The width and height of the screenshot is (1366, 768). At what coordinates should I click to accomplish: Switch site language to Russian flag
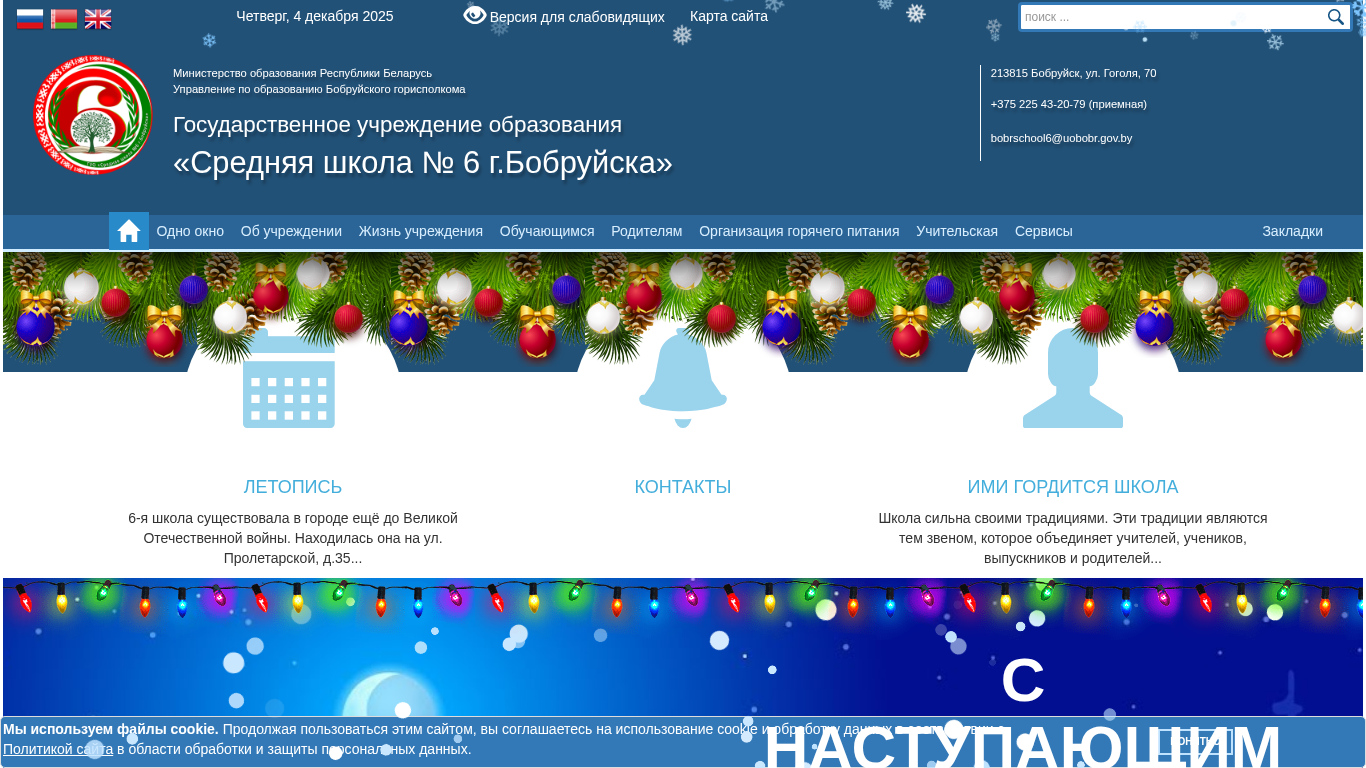pyautogui.click(x=30, y=19)
